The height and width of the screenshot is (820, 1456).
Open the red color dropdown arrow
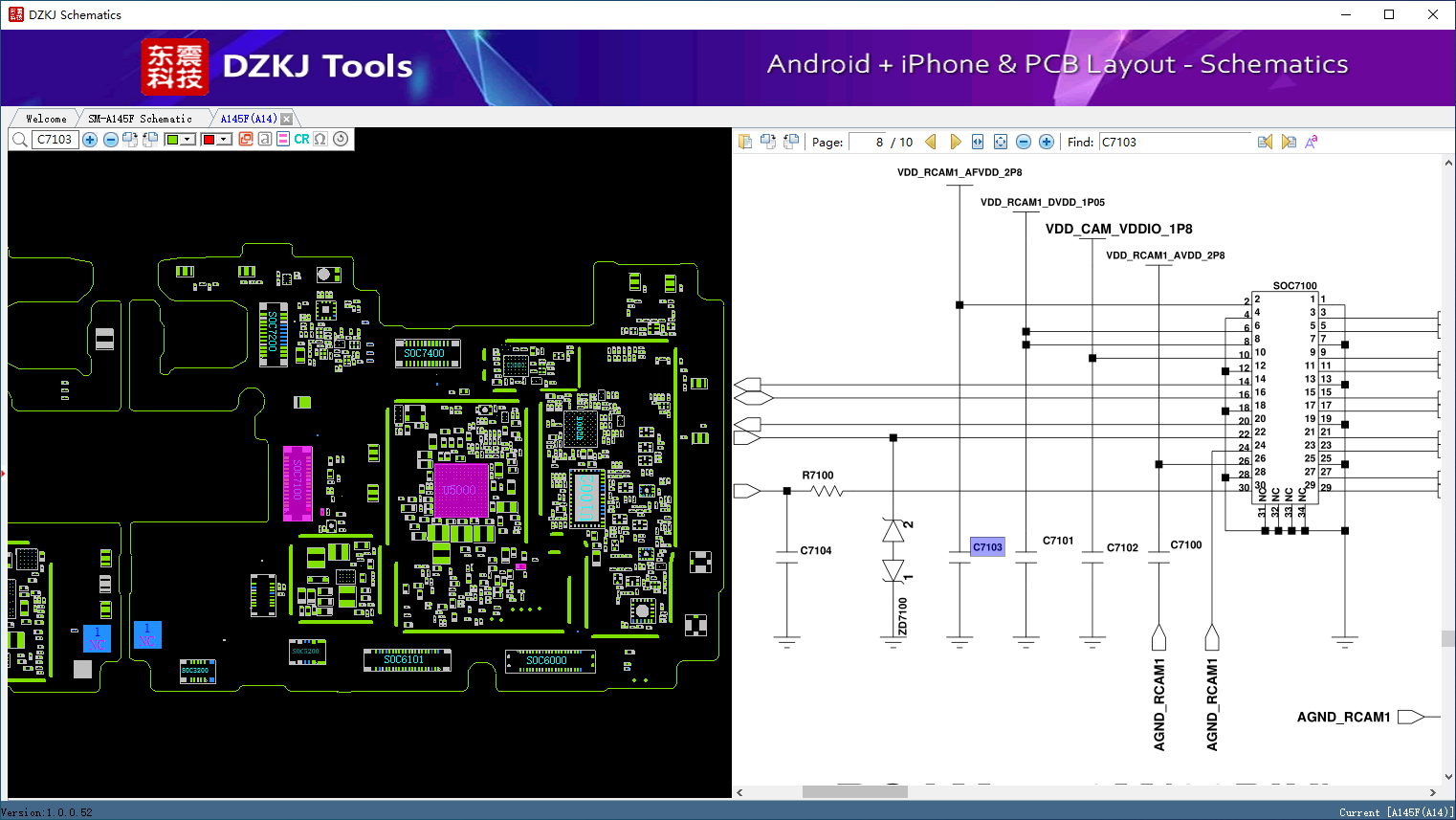[x=225, y=140]
